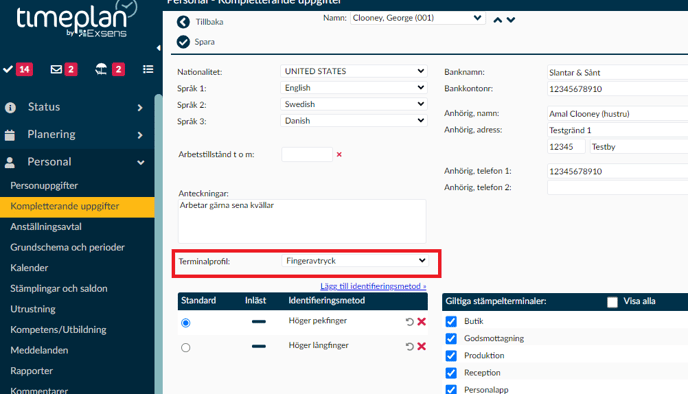
Task: Open the Språk 1 dropdown
Action: tap(354, 88)
